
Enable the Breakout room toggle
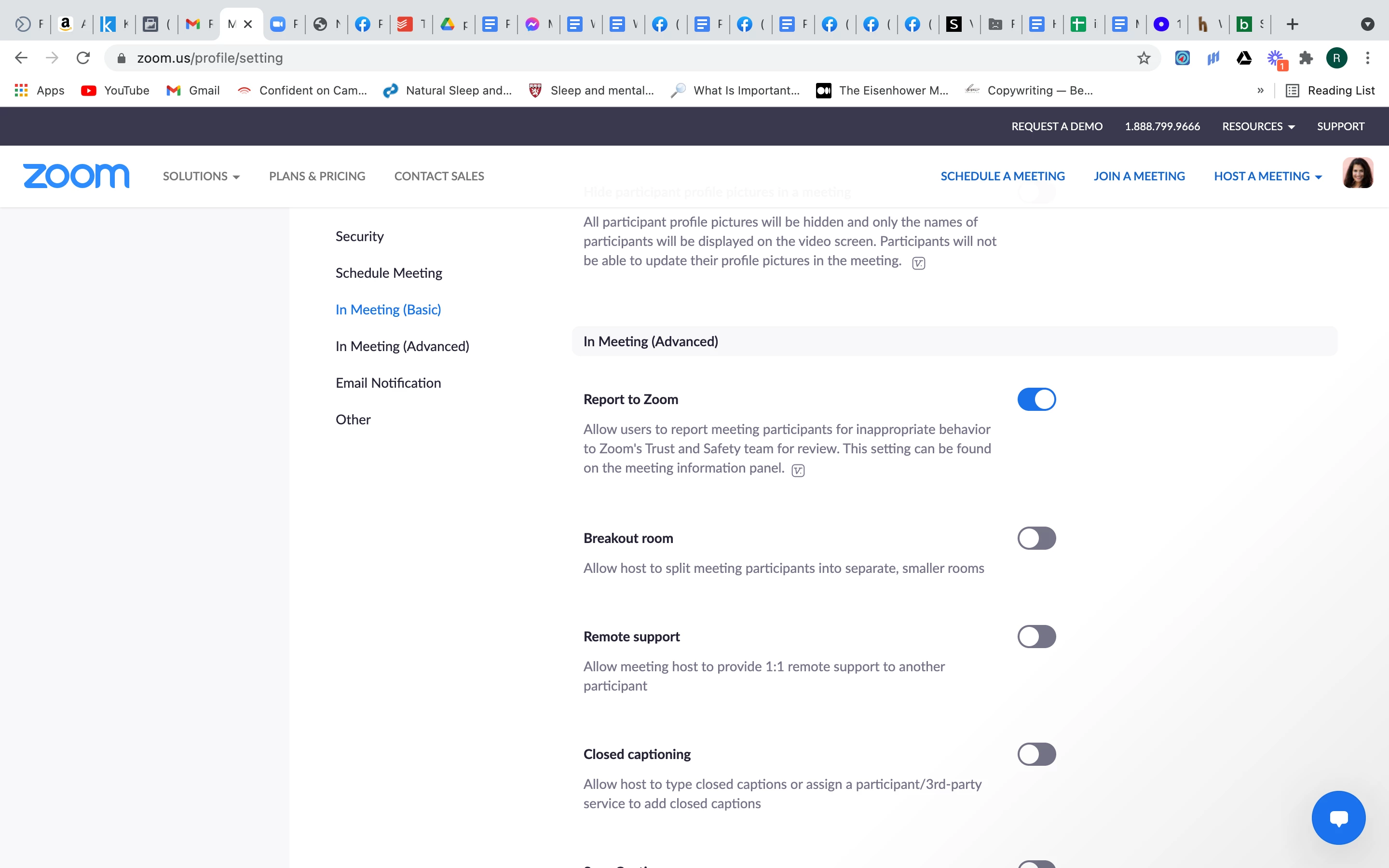pos(1036,539)
